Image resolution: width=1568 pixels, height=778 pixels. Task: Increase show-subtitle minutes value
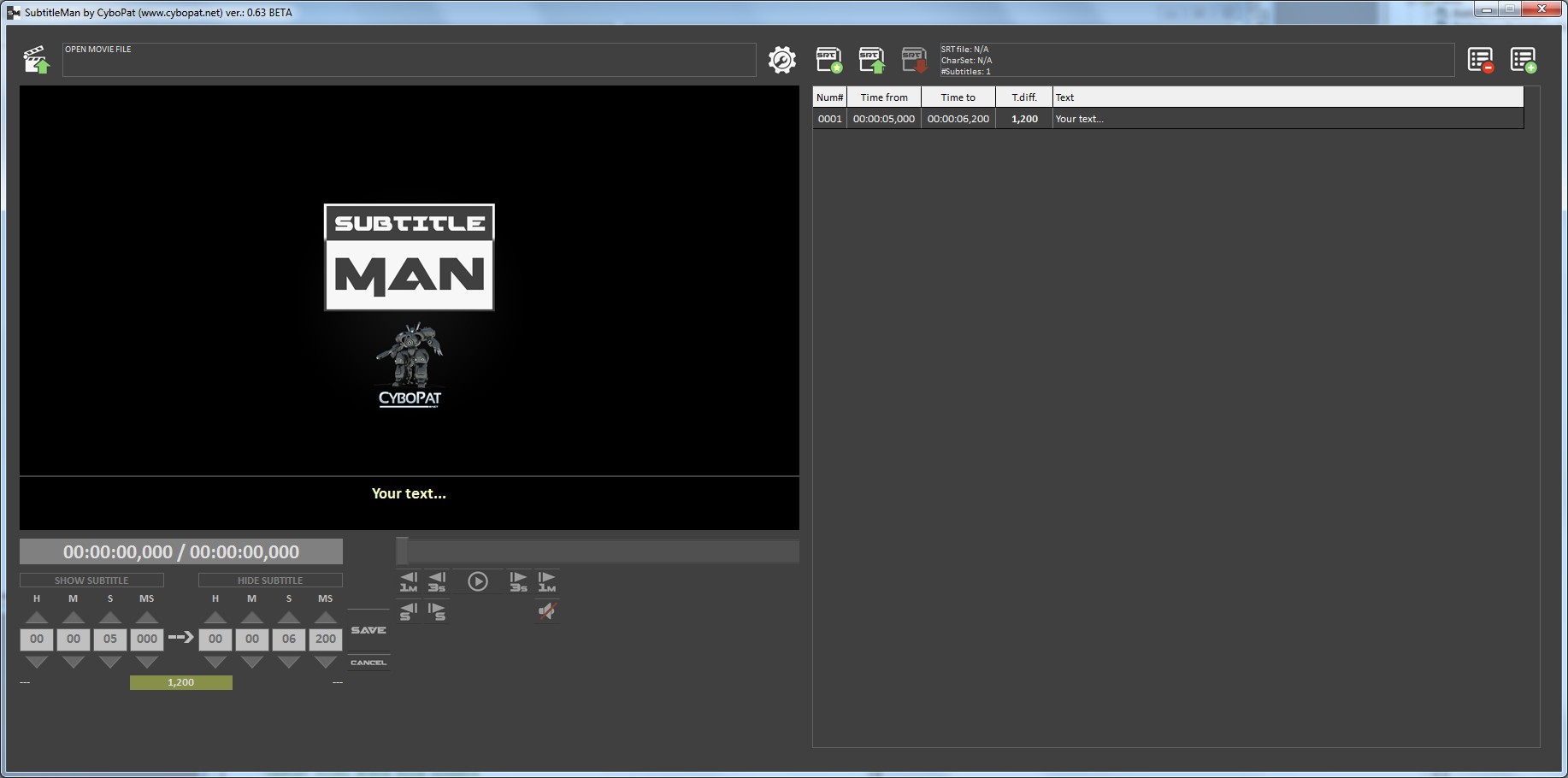(x=74, y=617)
